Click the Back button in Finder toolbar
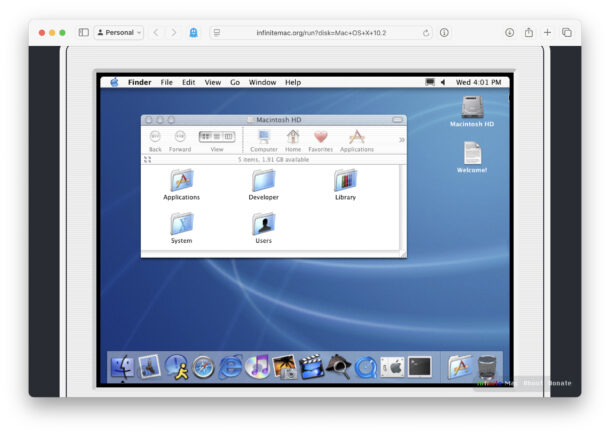610x435 pixels. coord(155,137)
